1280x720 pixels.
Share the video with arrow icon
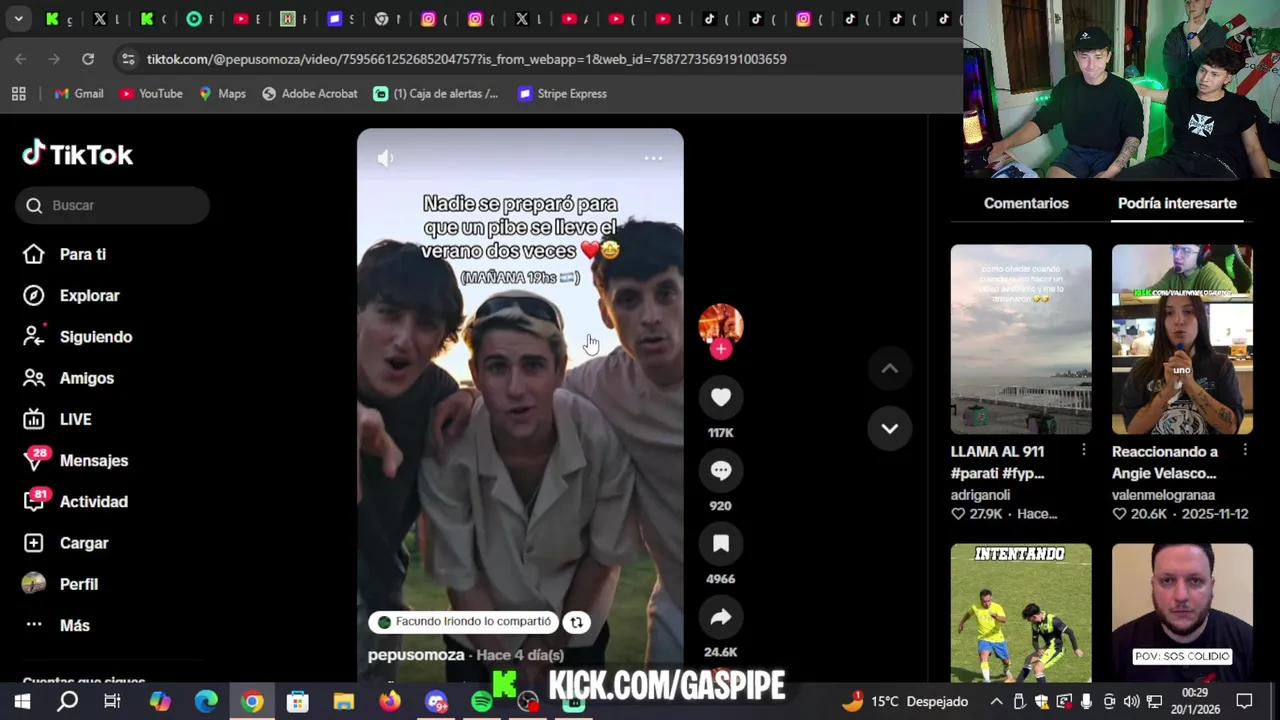pyautogui.click(x=721, y=617)
